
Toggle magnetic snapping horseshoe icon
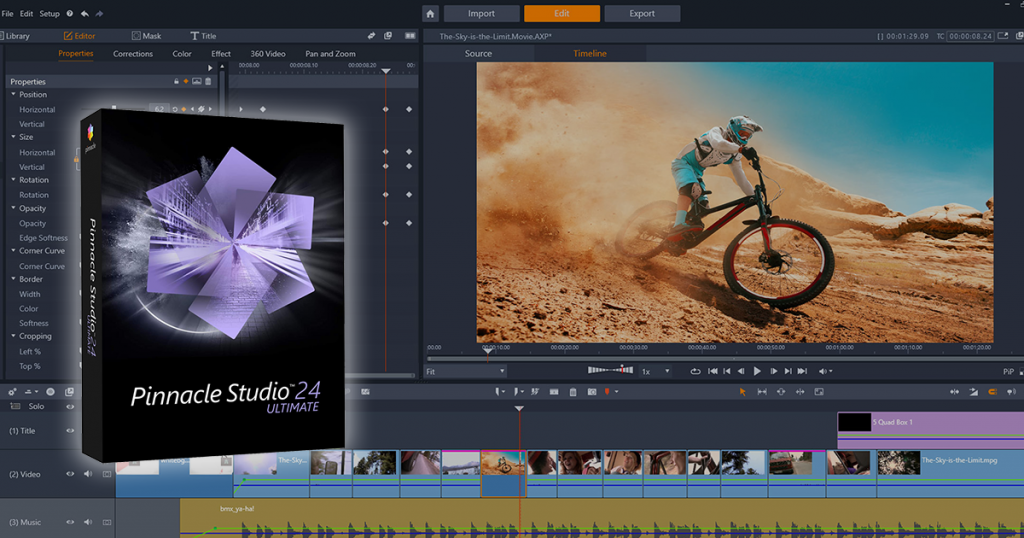click(993, 392)
